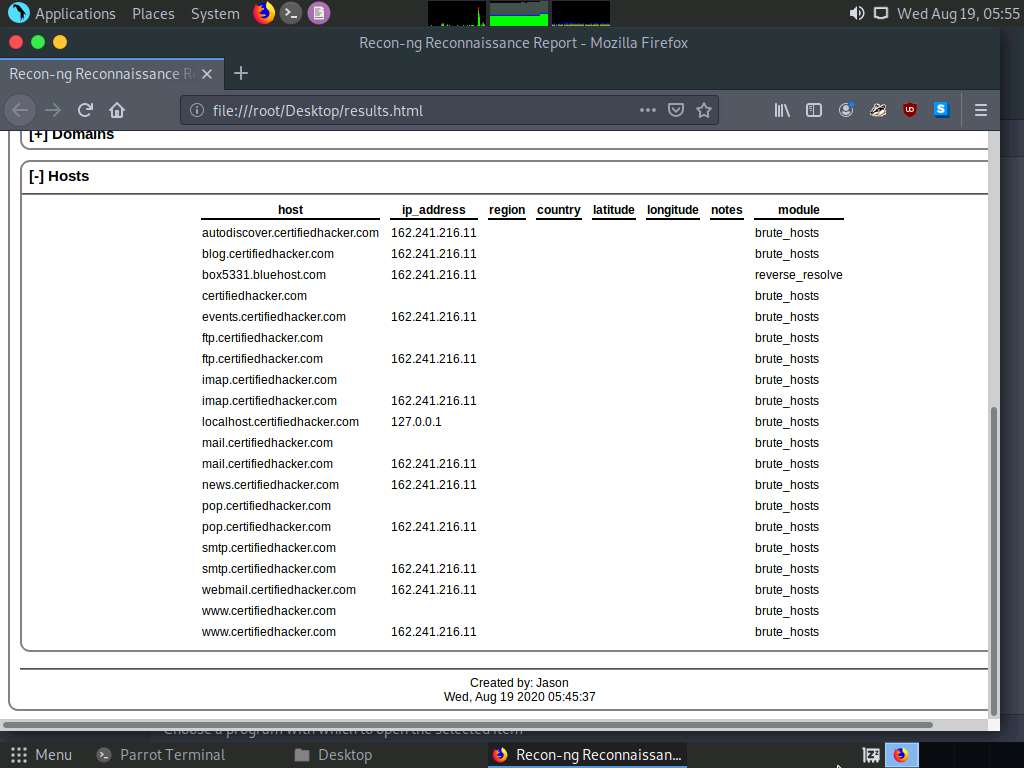
Task: Open the uBlock Origin extension icon
Action: [910, 110]
